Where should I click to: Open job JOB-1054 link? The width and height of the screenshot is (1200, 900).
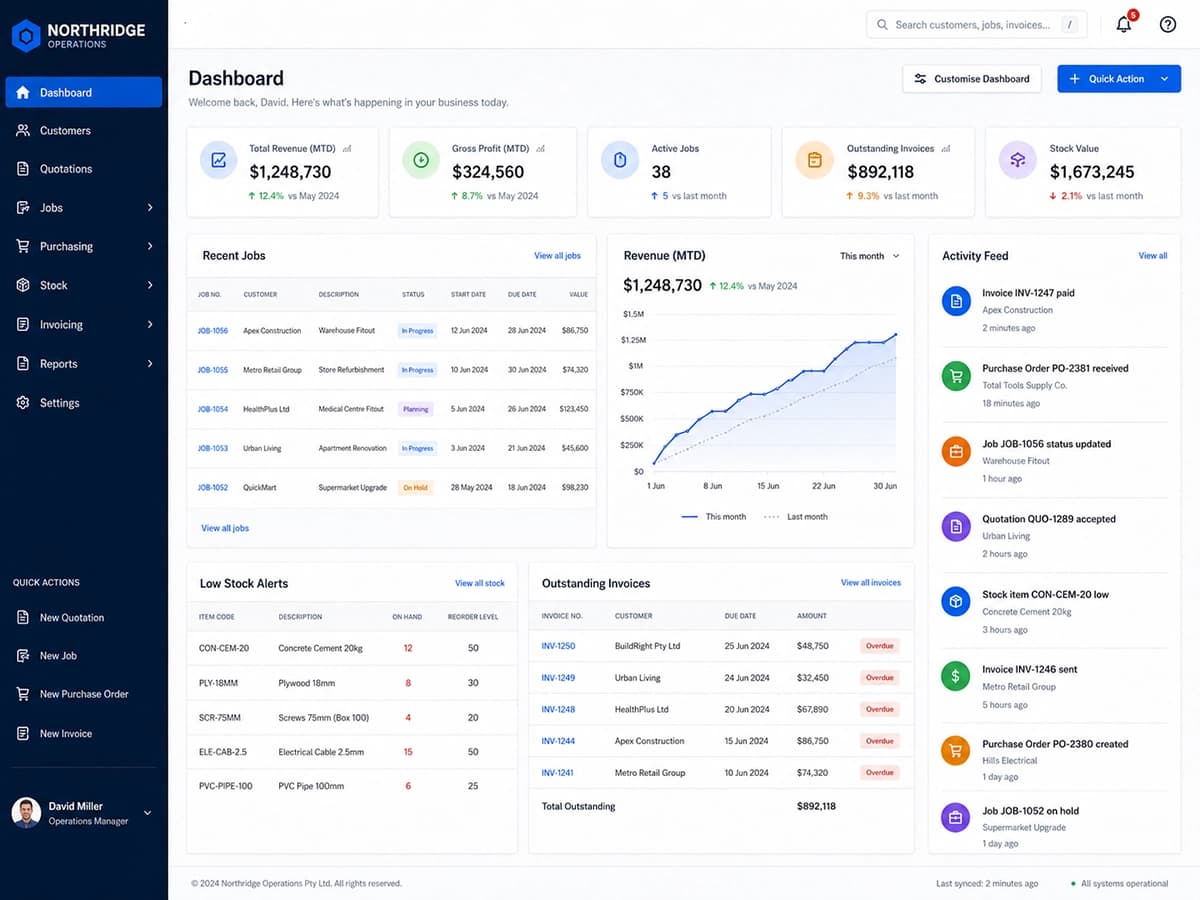pos(213,409)
